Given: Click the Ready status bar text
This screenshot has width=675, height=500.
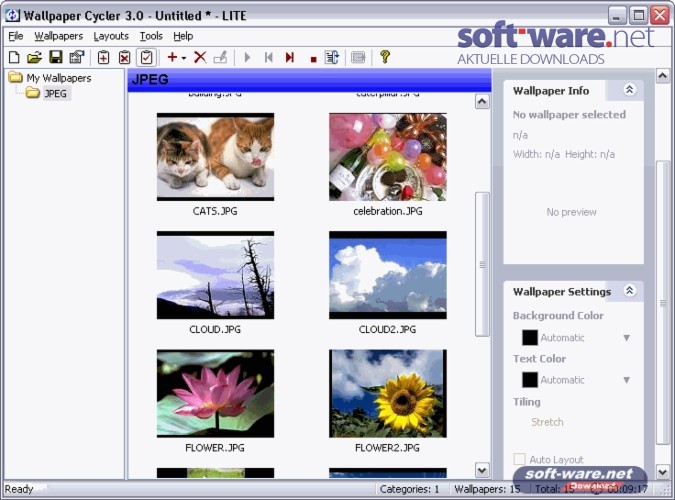Looking at the screenshot, I should click(19, 489).
